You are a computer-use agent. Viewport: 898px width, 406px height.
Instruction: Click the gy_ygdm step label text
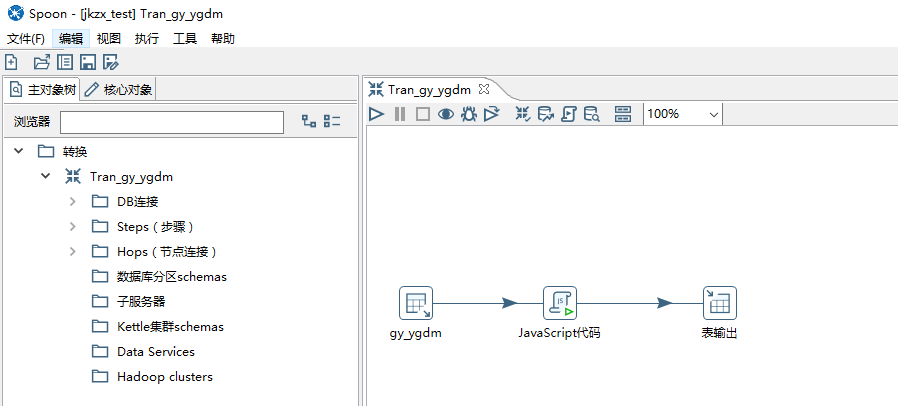click(416, 333)
